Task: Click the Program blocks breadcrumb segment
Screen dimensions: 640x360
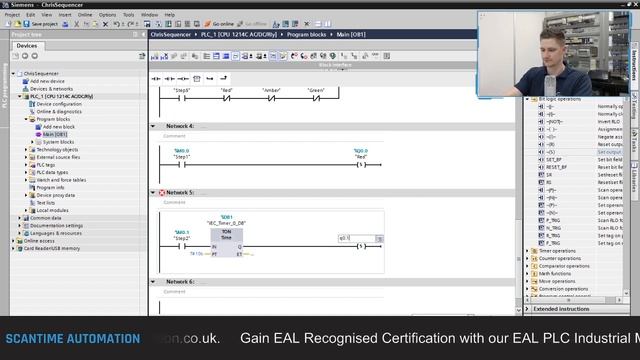Action: click(307, 35)
